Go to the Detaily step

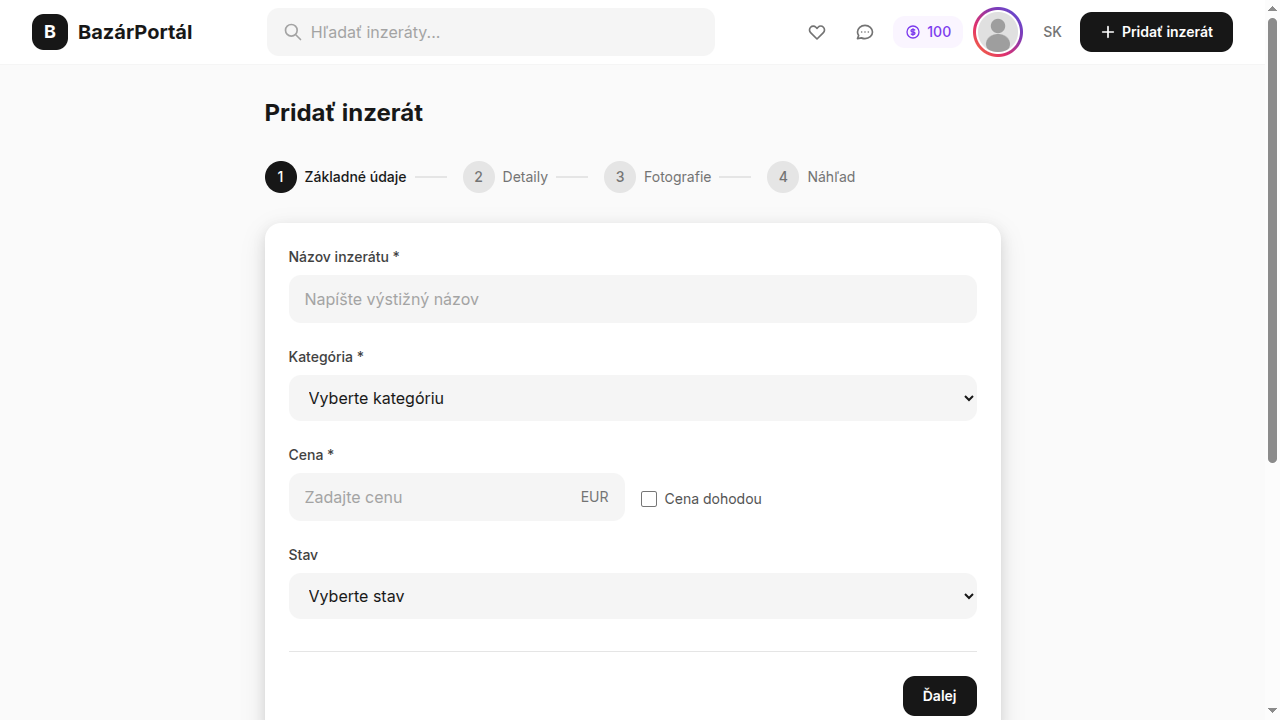[x=524, y=177]
